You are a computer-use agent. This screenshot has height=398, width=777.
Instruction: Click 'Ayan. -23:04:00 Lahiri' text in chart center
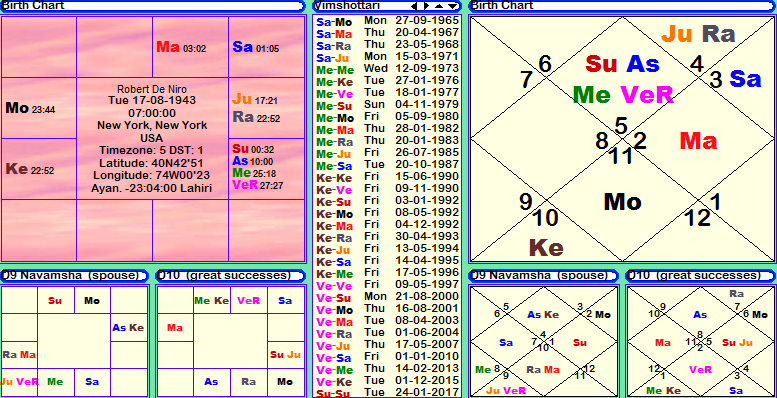[152, 188]
